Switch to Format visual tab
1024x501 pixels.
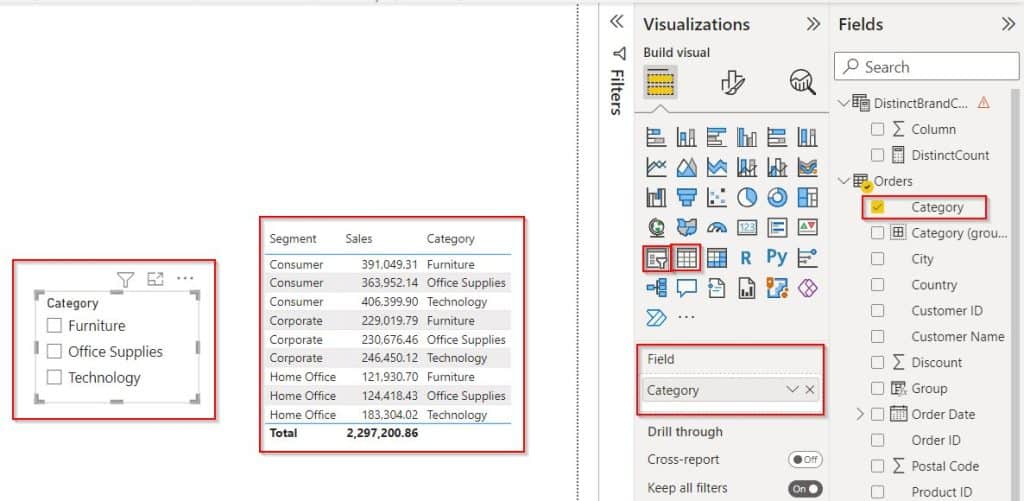pos(733,82)
